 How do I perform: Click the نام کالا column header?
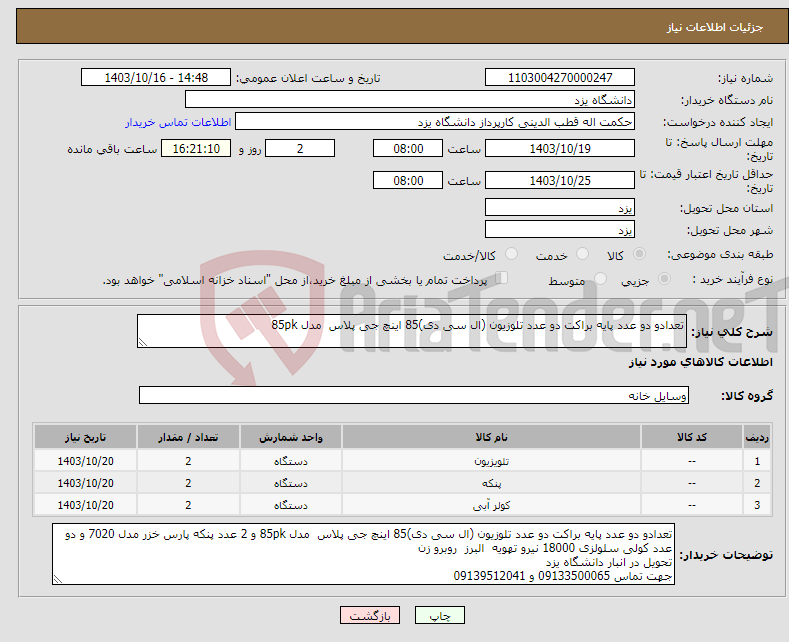click(491, 437)
